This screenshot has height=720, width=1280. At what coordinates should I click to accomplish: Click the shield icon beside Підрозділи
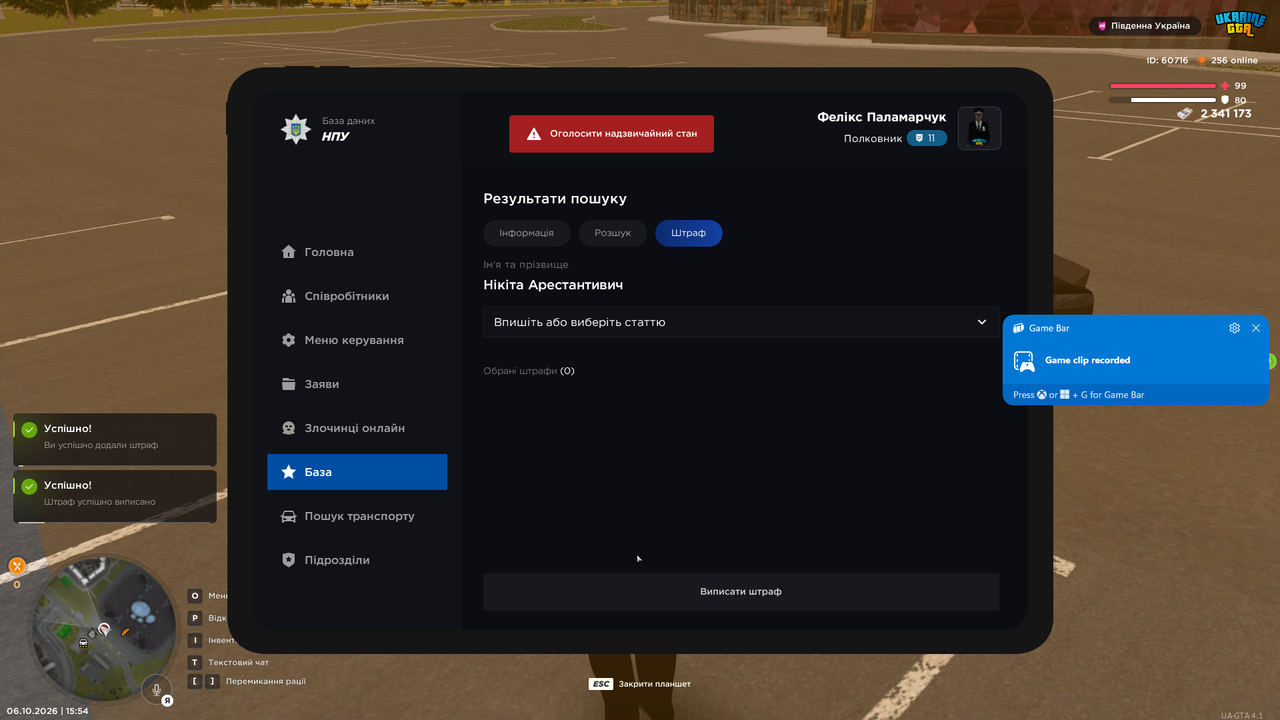pos(288,560)
